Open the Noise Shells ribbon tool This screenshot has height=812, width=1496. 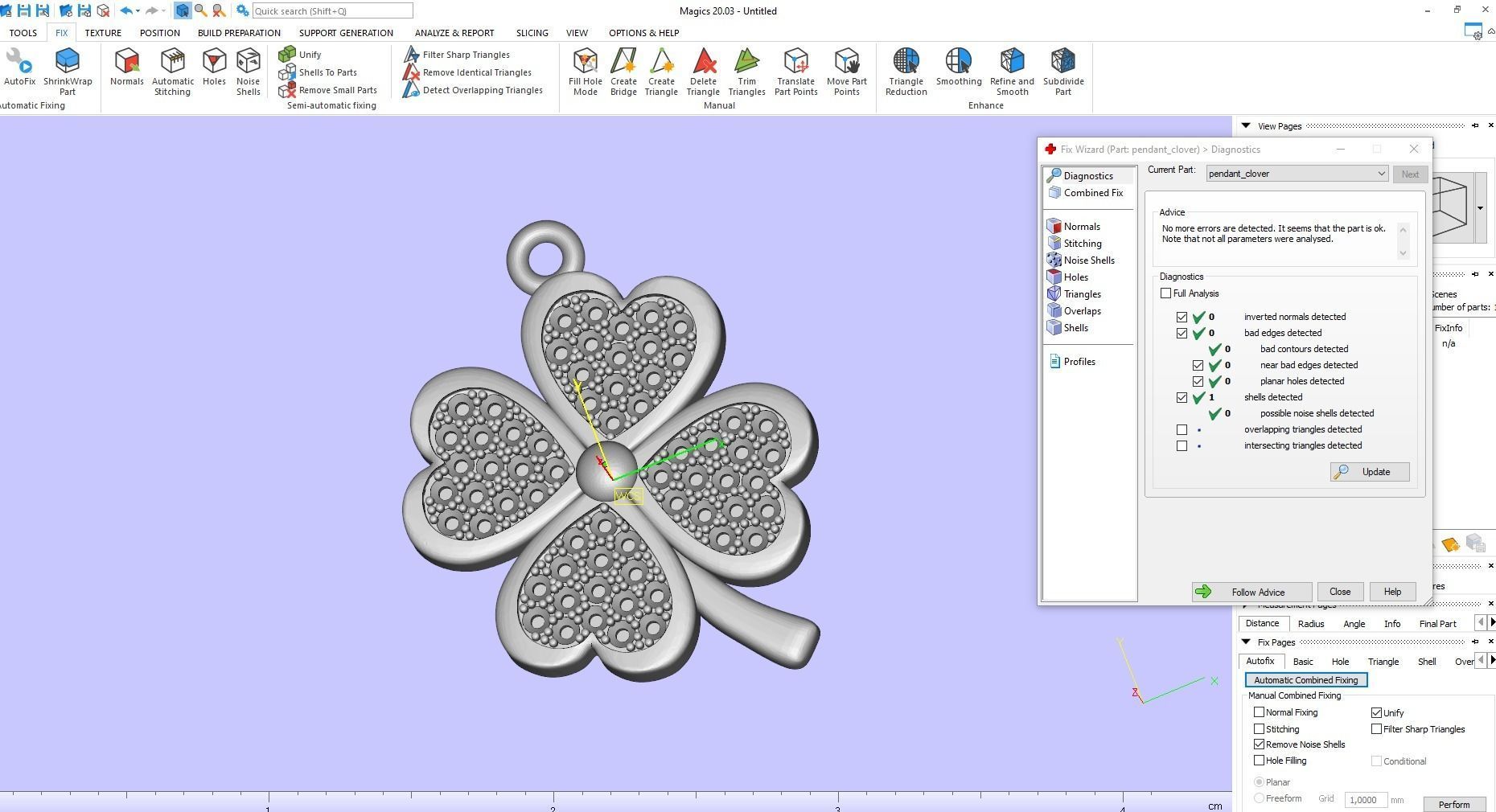(x=249, y=72)
